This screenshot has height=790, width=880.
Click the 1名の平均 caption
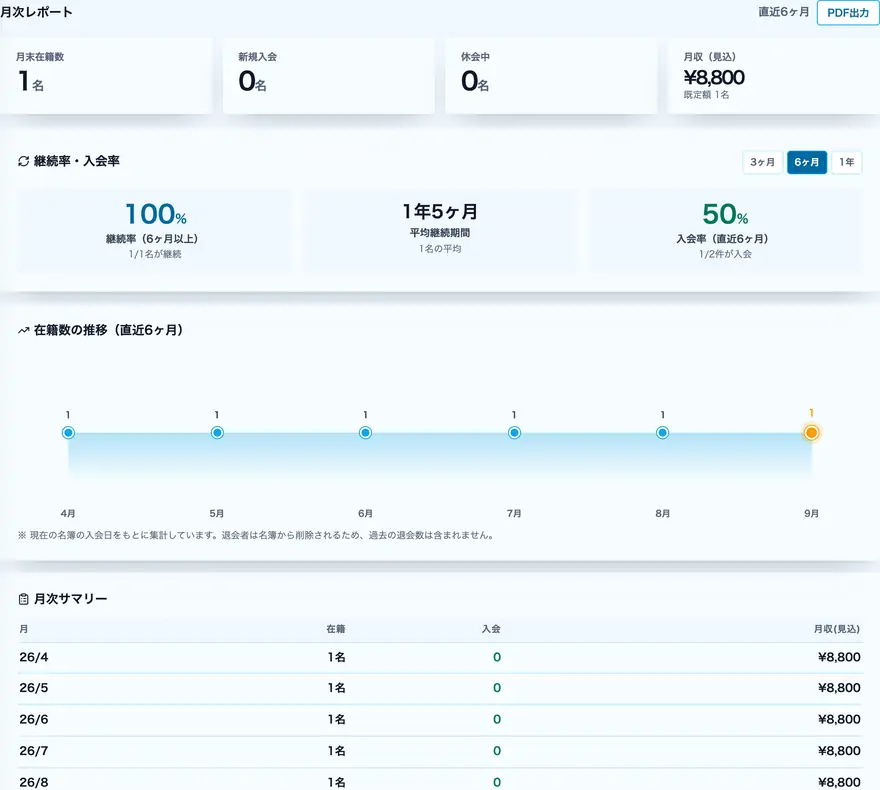pyautogui.click(x=440, y=249)
